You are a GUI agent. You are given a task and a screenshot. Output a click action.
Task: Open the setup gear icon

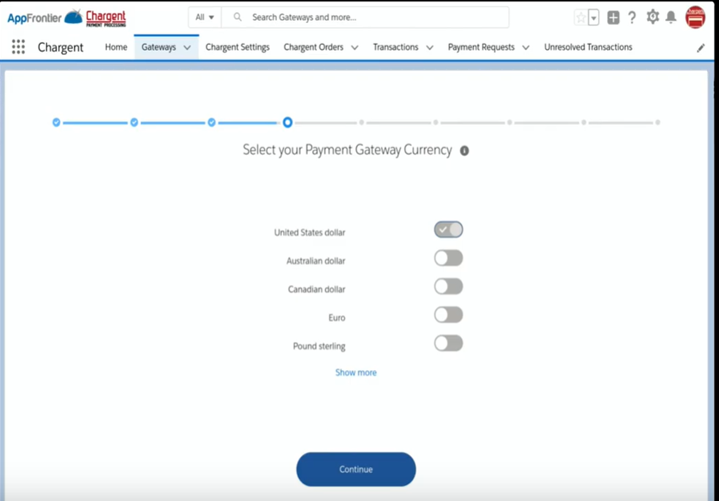pyautogui.click(x=653, y=17)
